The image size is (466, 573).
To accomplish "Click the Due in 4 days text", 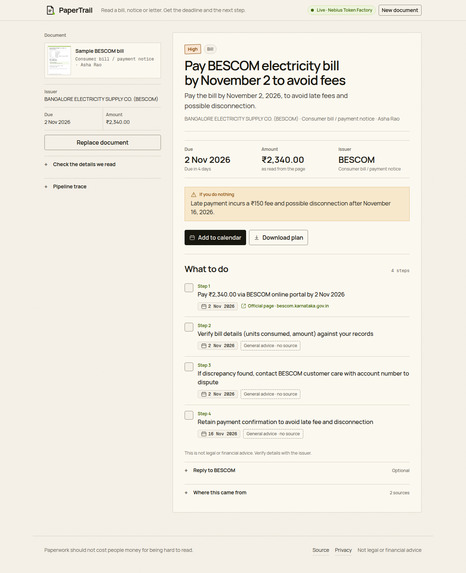I will click(x=197, y=169).
